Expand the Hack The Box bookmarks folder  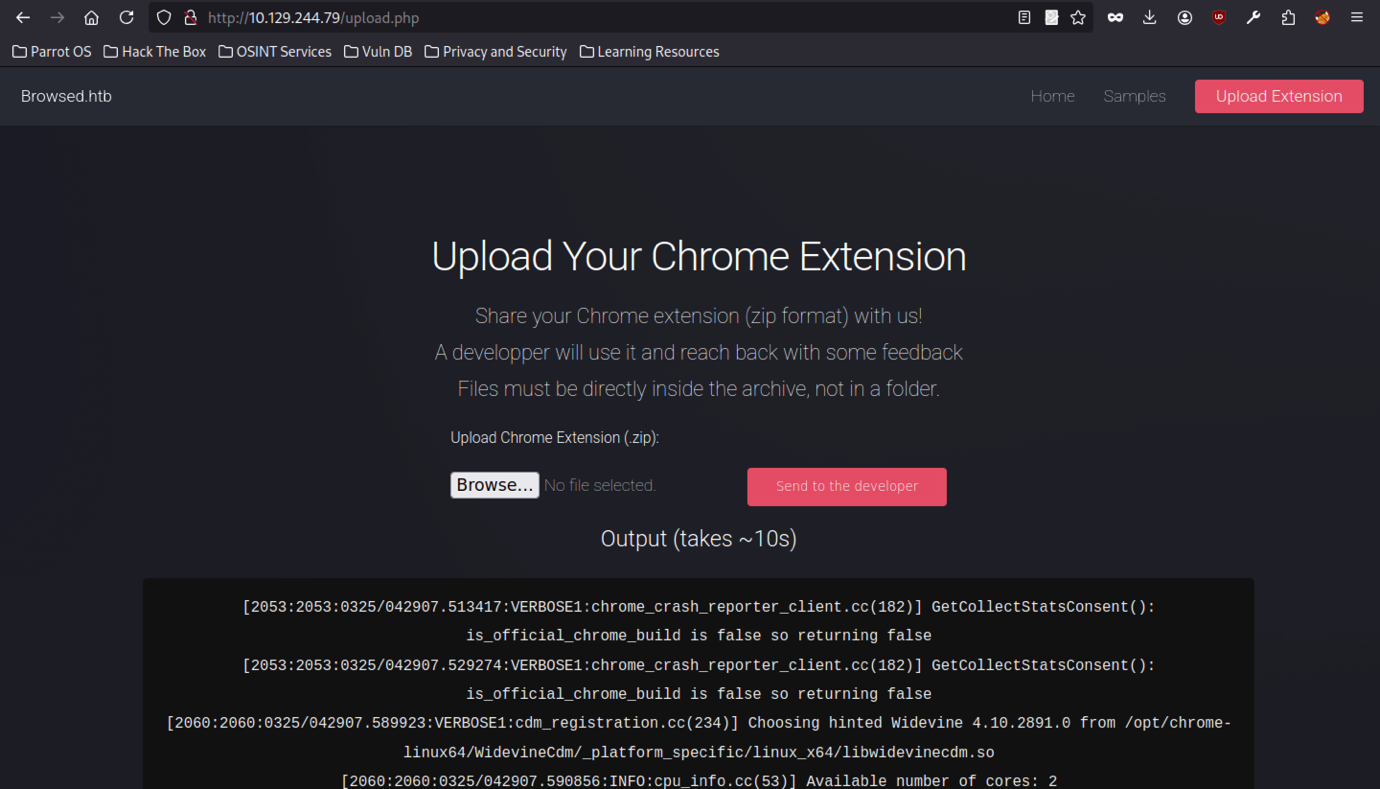pyautogui.click(x=154, y=52)
